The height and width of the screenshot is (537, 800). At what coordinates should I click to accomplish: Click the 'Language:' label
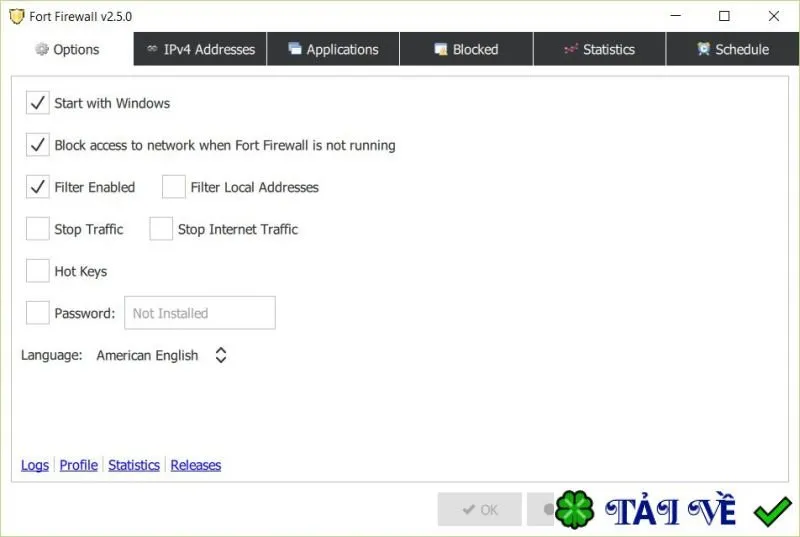[52, 355]
